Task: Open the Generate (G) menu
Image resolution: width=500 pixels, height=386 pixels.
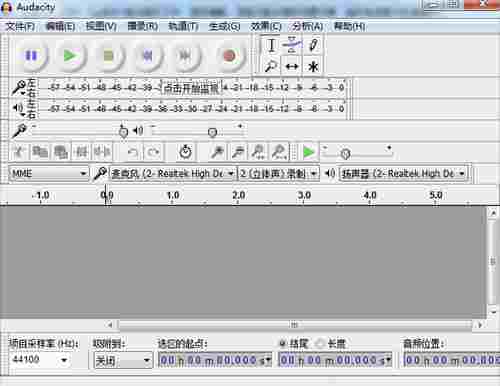Action: [224, 26]
